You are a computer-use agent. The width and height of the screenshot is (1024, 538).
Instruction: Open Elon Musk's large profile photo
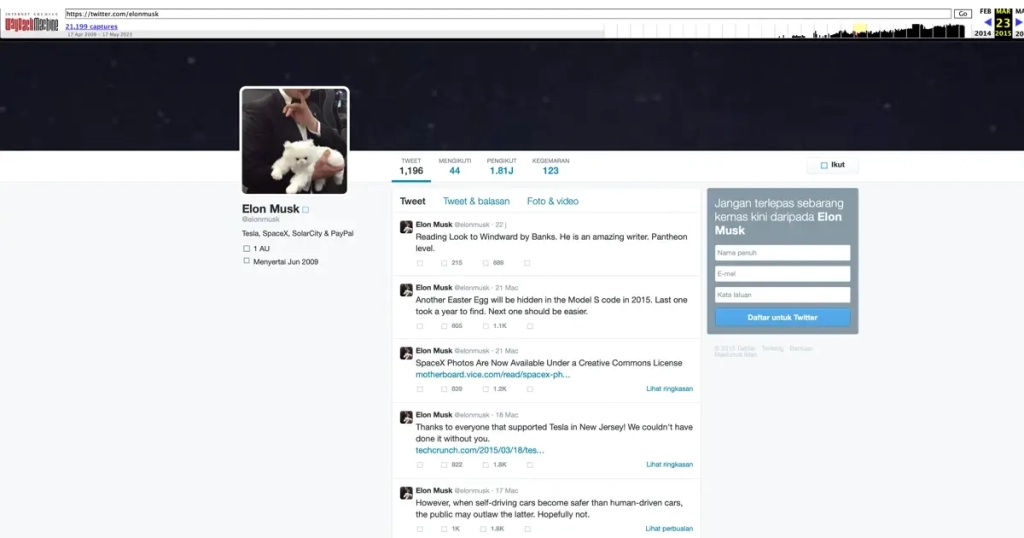[x=295, y=140]
